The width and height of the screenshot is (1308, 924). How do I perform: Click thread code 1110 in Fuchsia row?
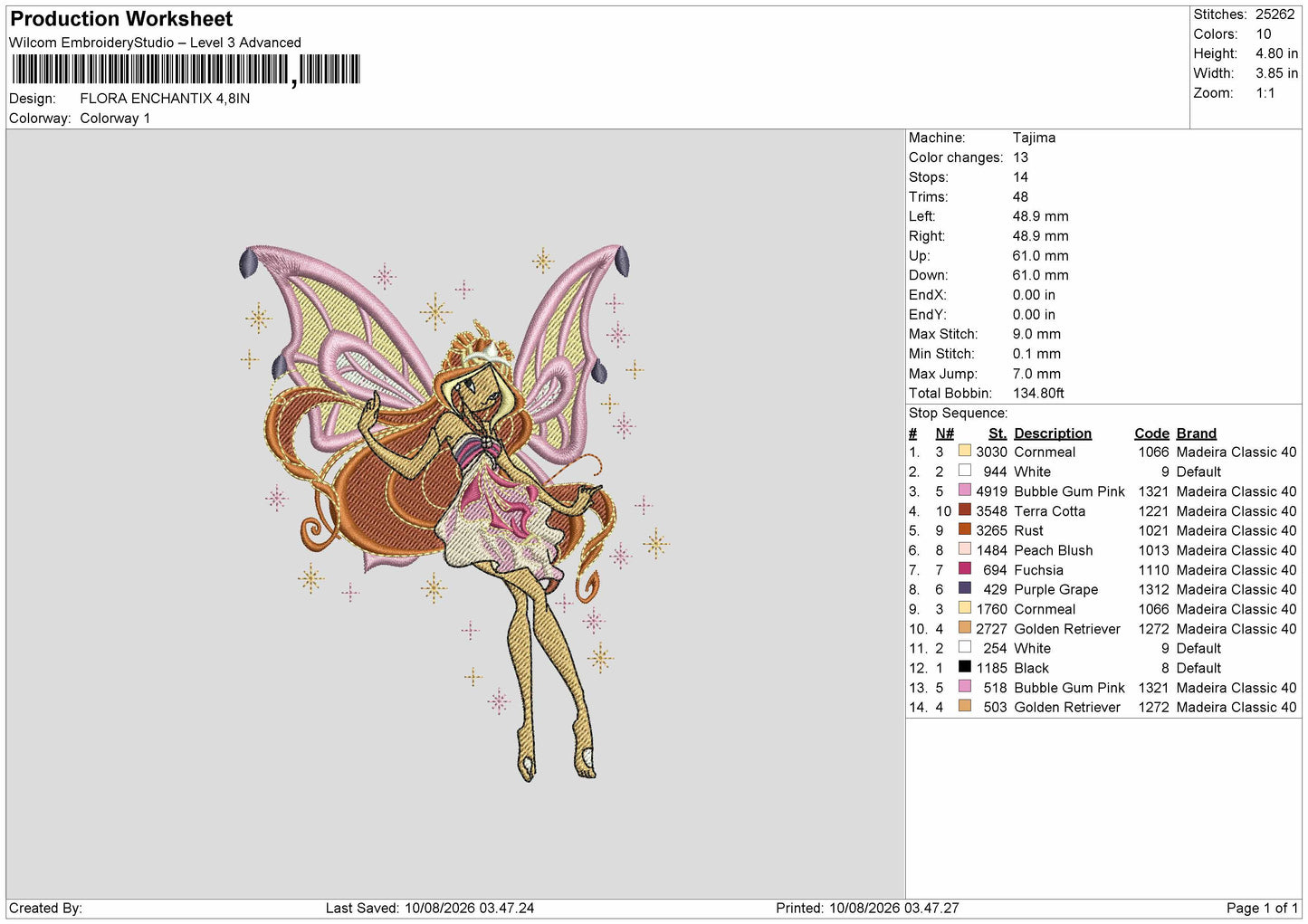(x=1153, y=570)
